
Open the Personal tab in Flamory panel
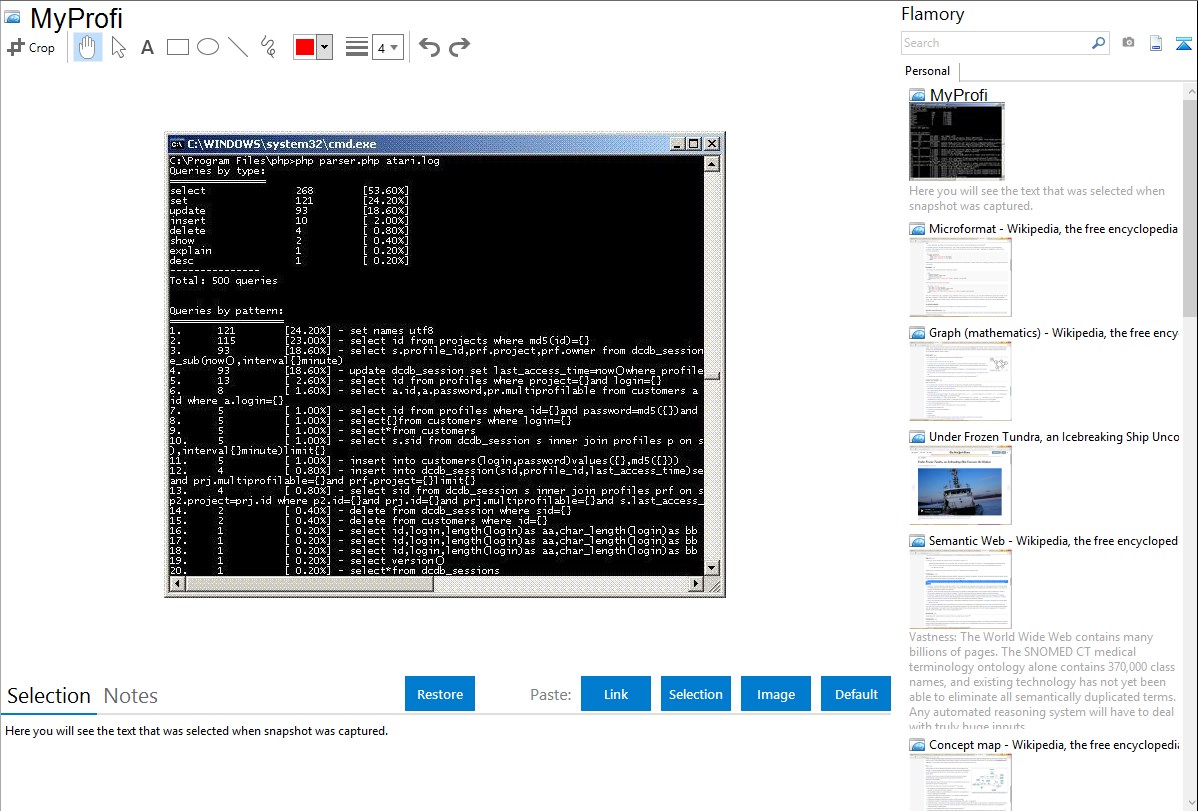[927, 71]
